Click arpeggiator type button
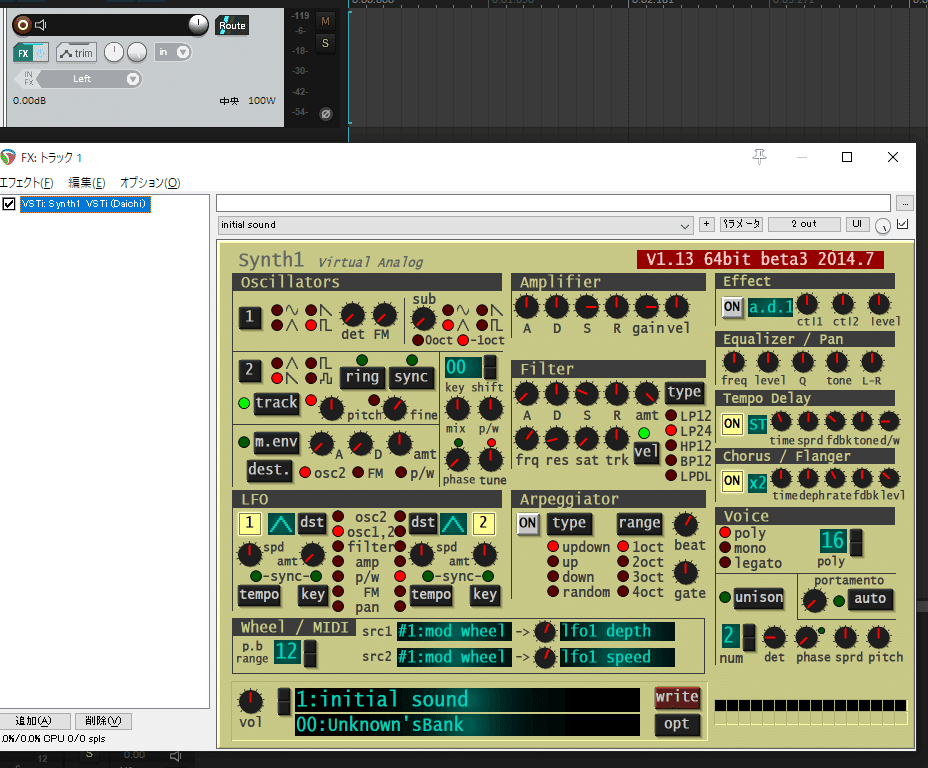The width and height of the screenshot is (928, 768). pos(569,524)
